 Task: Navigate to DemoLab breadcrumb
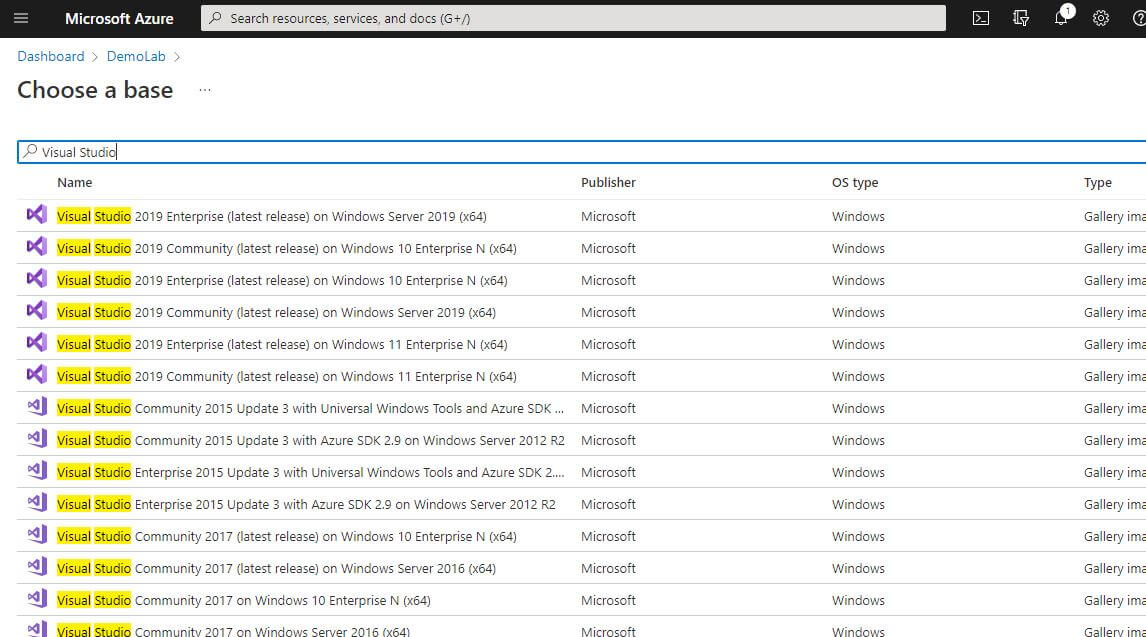pyautogui.click(x=136, y=56)
